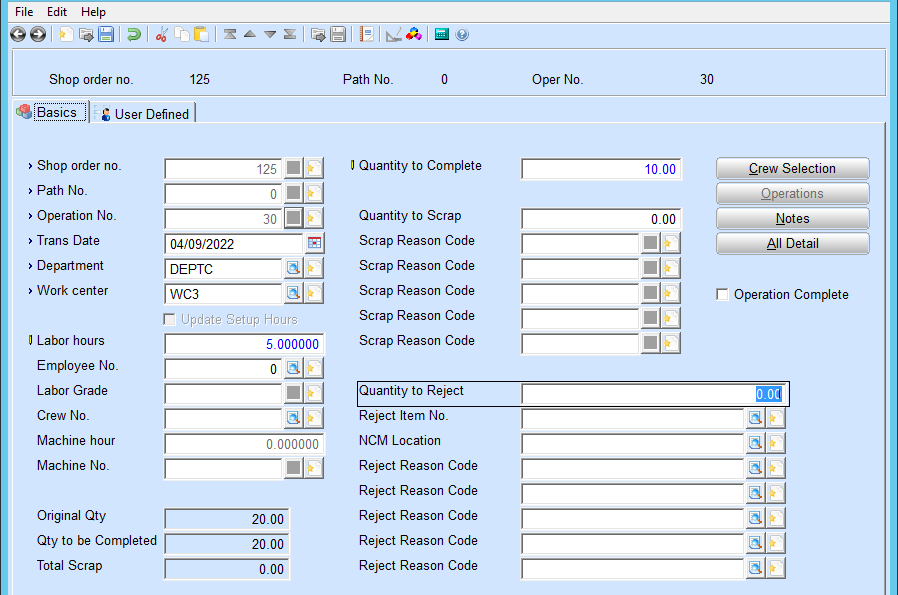Screen dimensions: 898x595
Task: Click the new record toolbar icon
Action: click(x=66, y=35)
